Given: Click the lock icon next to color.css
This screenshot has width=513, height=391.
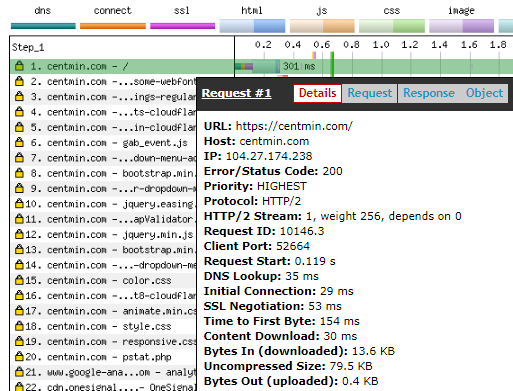Looking at the screenshot, I should pos(20,280).
